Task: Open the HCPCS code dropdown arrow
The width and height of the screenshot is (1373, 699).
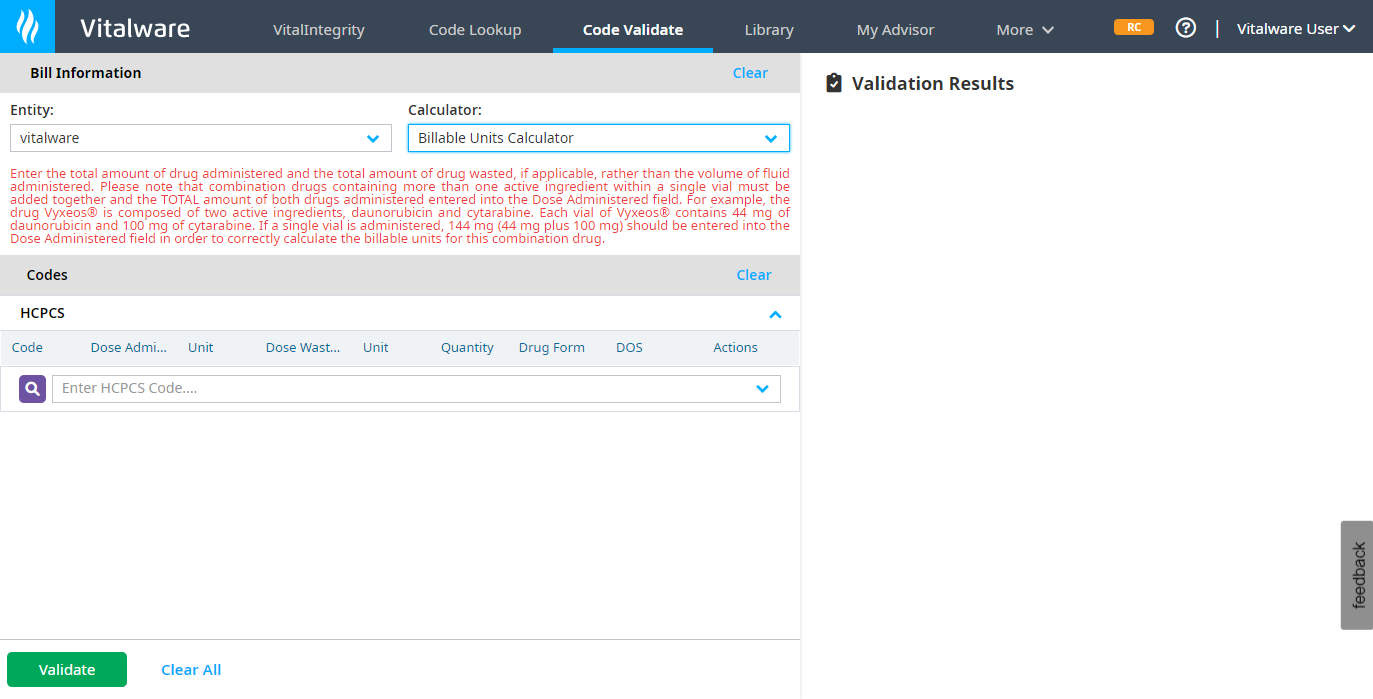Action: pyautogui.click(x=762, y=389)
